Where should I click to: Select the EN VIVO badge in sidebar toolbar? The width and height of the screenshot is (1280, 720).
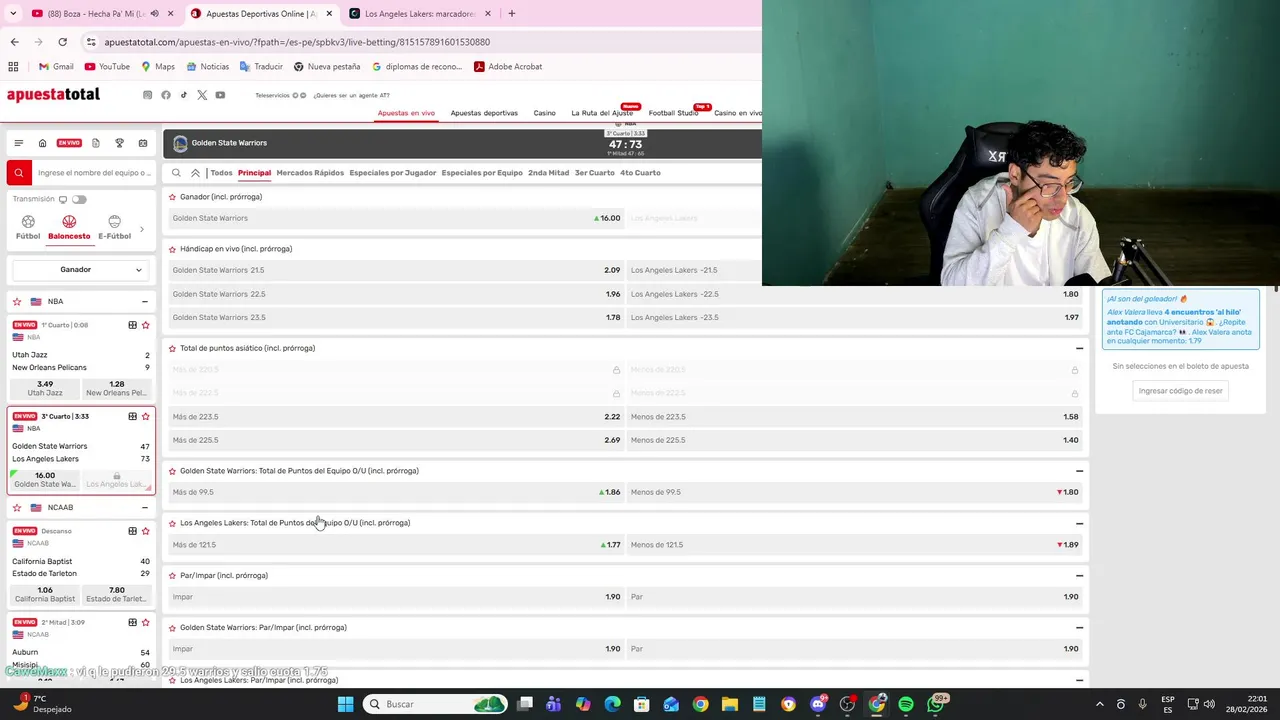(69, 143)
